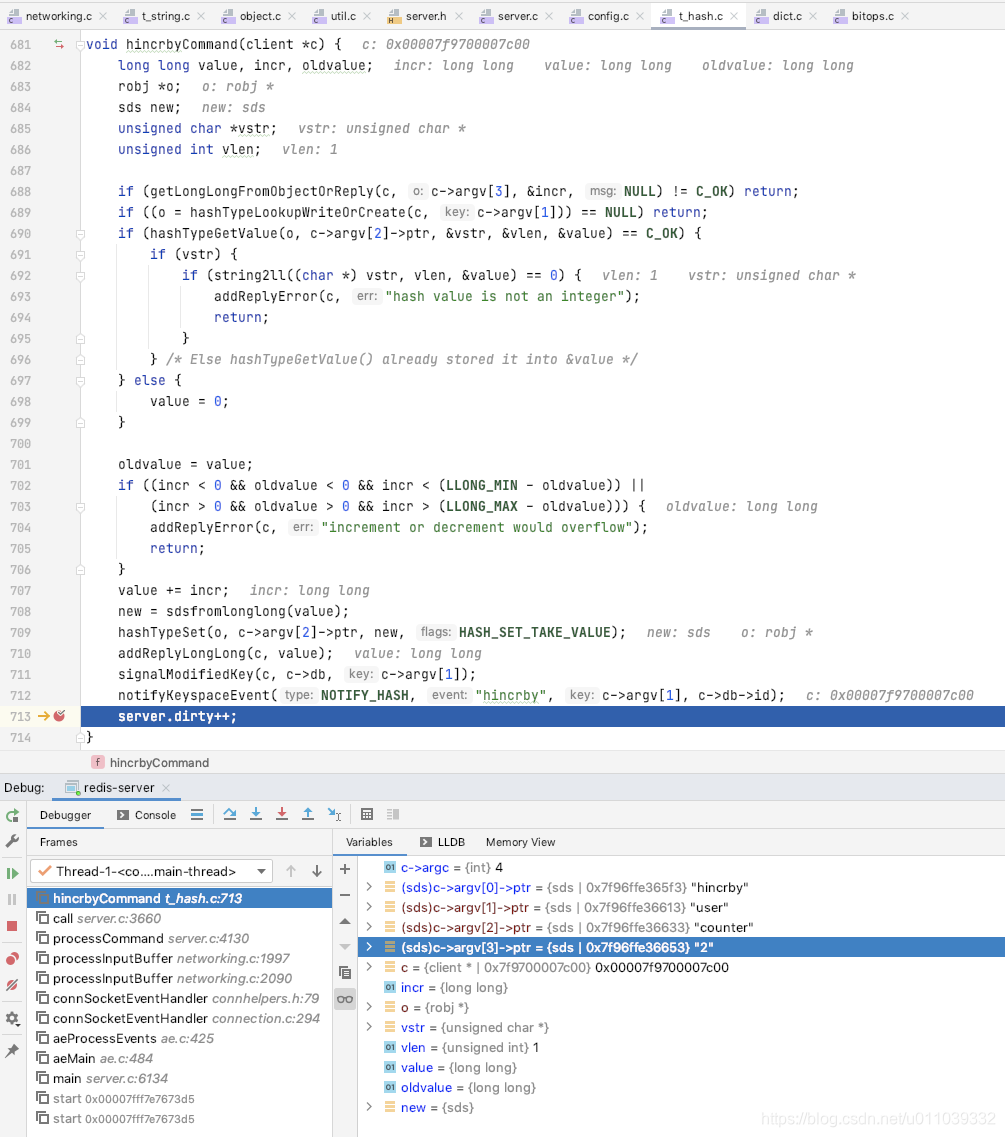The height and width of the screenshot is (1137, 1005).
Task: Collapse the if block fold at line 690
Action: click(80, 233)
